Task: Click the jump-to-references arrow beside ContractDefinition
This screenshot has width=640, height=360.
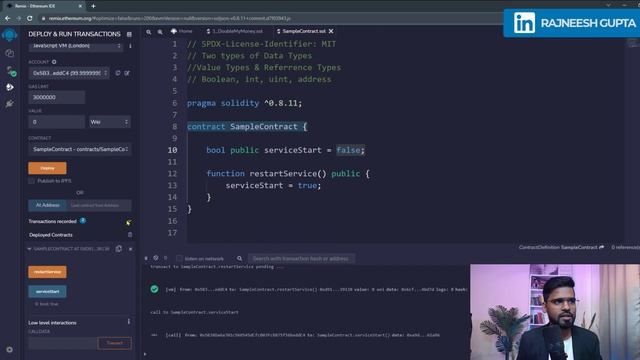Action: point(601,247)
